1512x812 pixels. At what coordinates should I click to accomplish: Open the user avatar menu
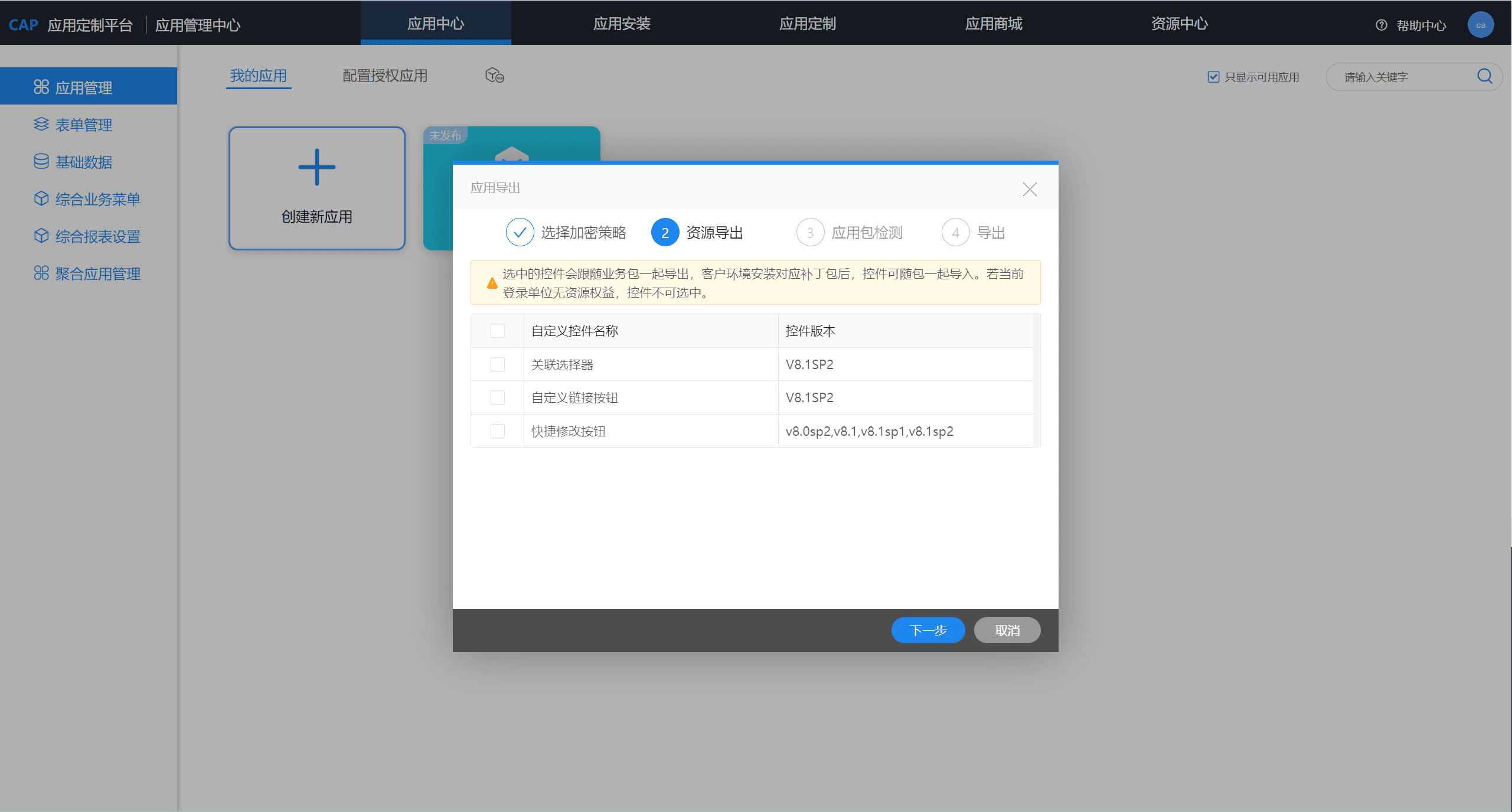pos(1480,25)
